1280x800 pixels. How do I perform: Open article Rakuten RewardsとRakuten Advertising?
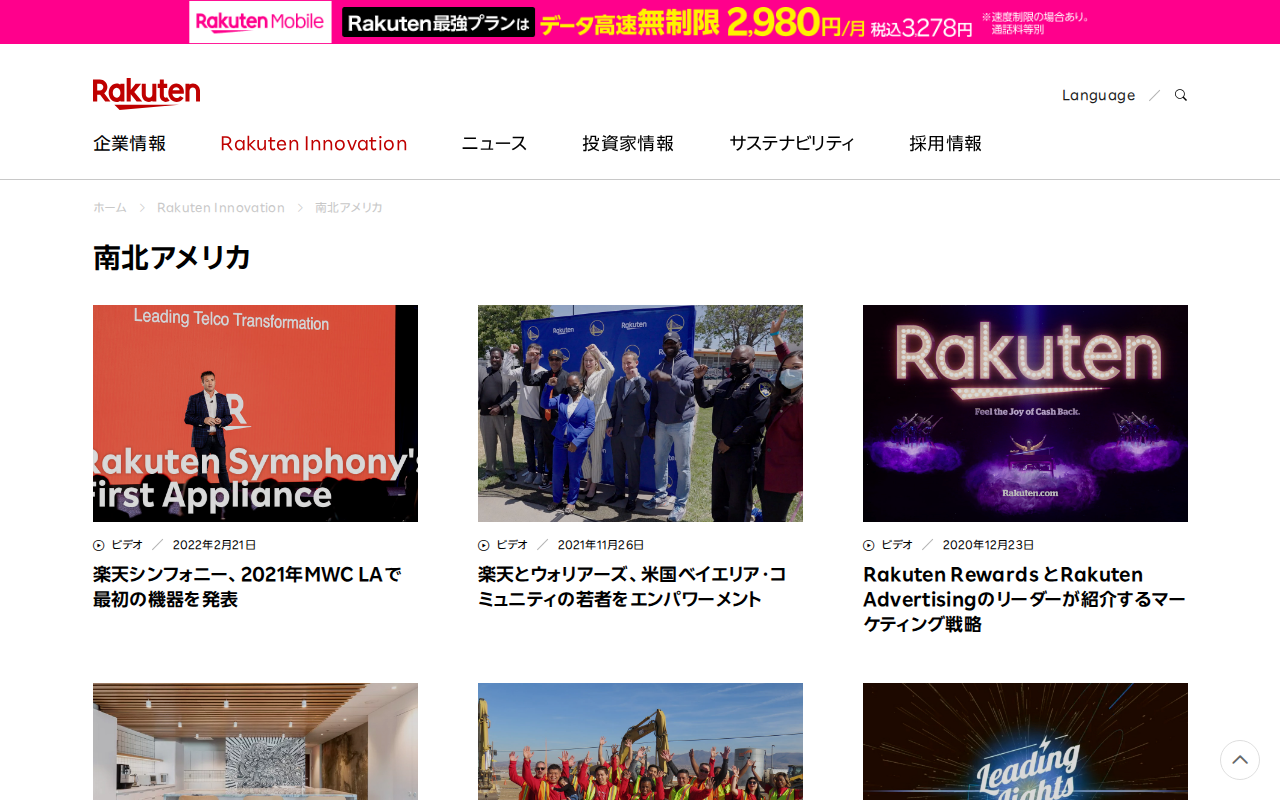click(x=1024, y=599)
